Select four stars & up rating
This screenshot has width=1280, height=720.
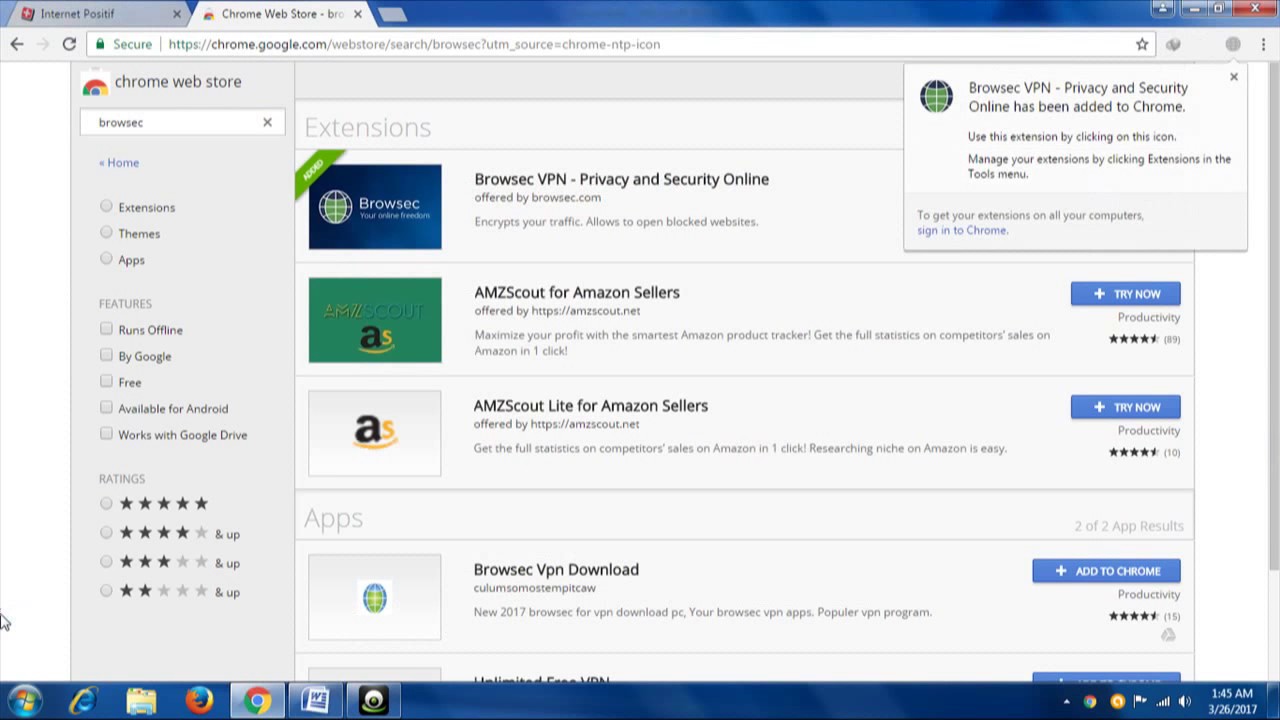pos(106,532)
